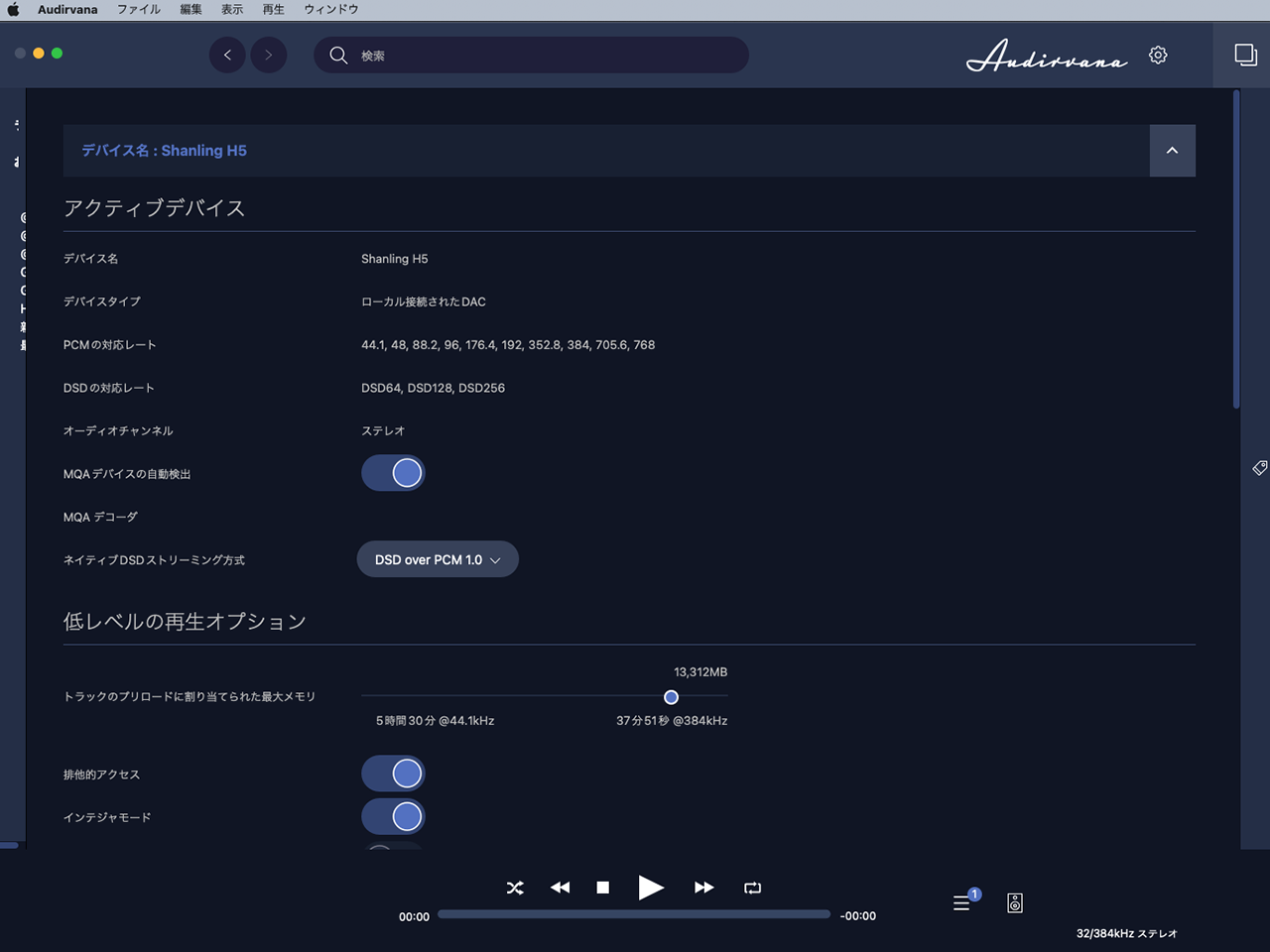1270x952 pixels.
Task: Click the preload memory slider handle
Action: pos(671,697)
